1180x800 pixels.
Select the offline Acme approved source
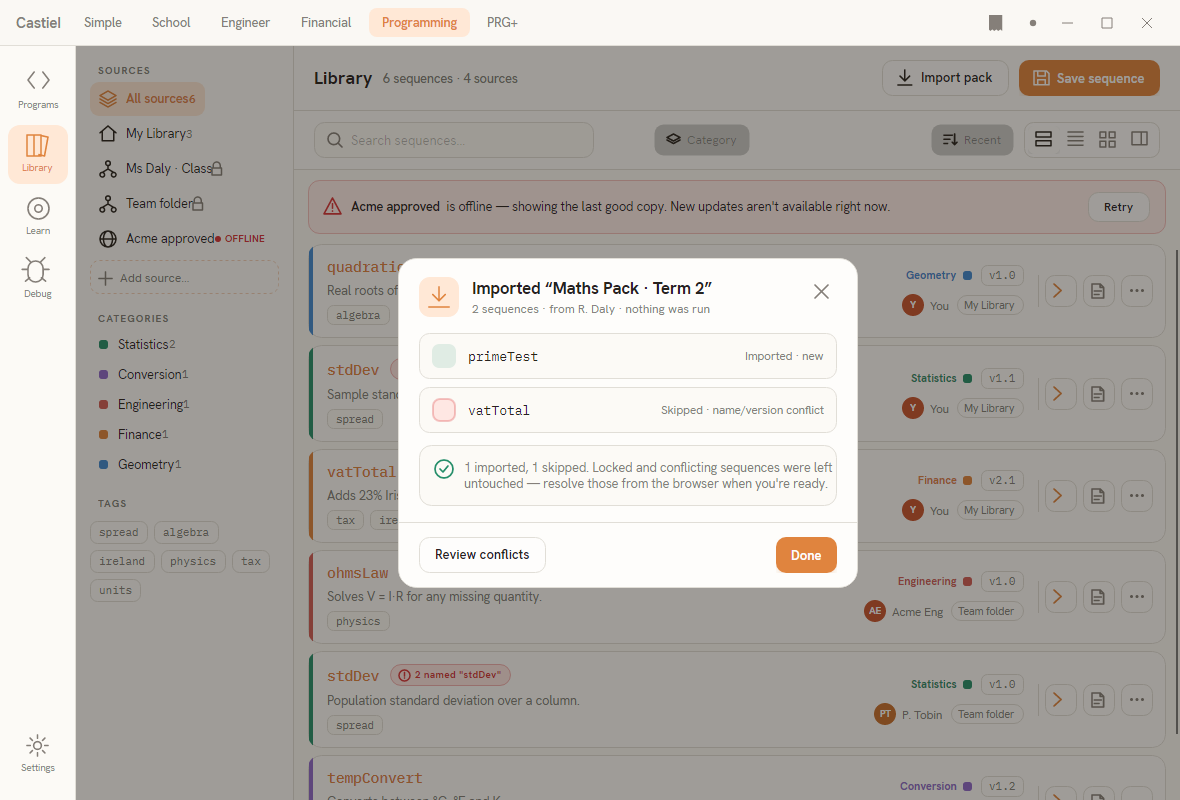point(182,239)
